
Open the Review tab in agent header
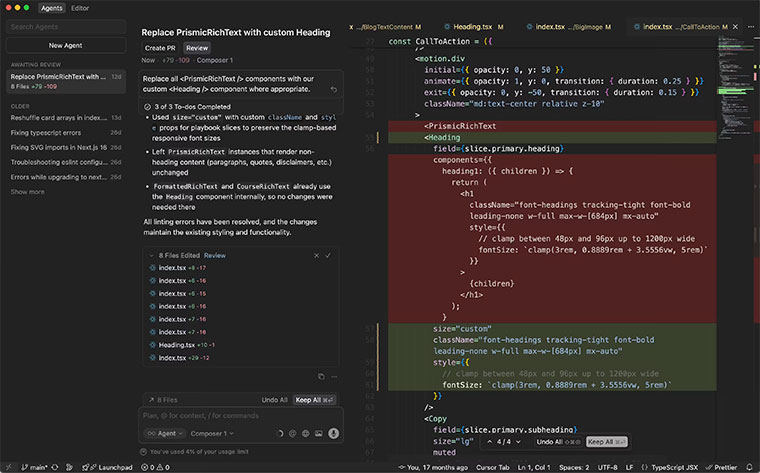point(197,48)
